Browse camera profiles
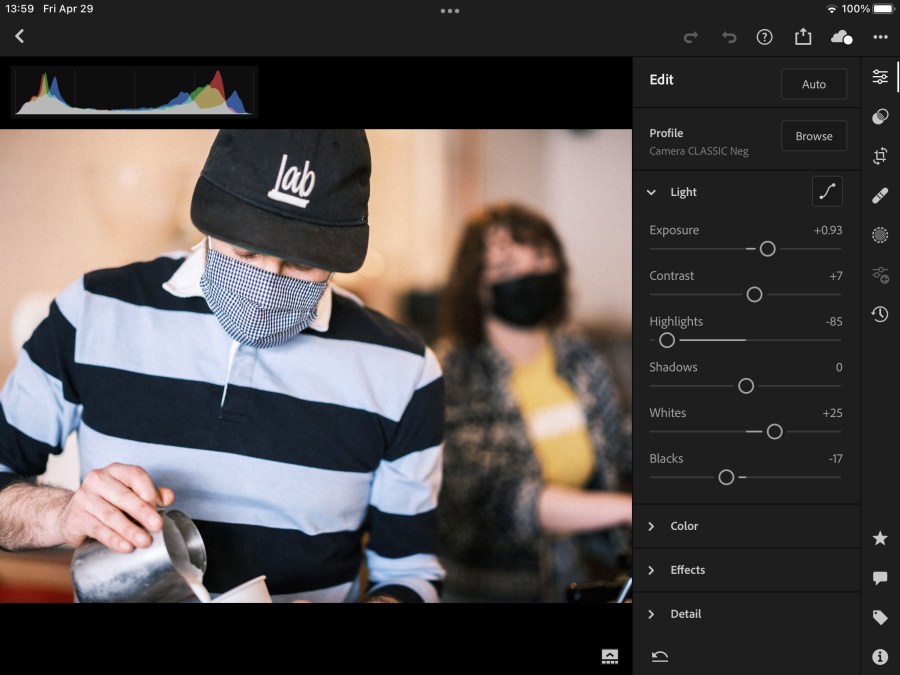 (813, 136)
